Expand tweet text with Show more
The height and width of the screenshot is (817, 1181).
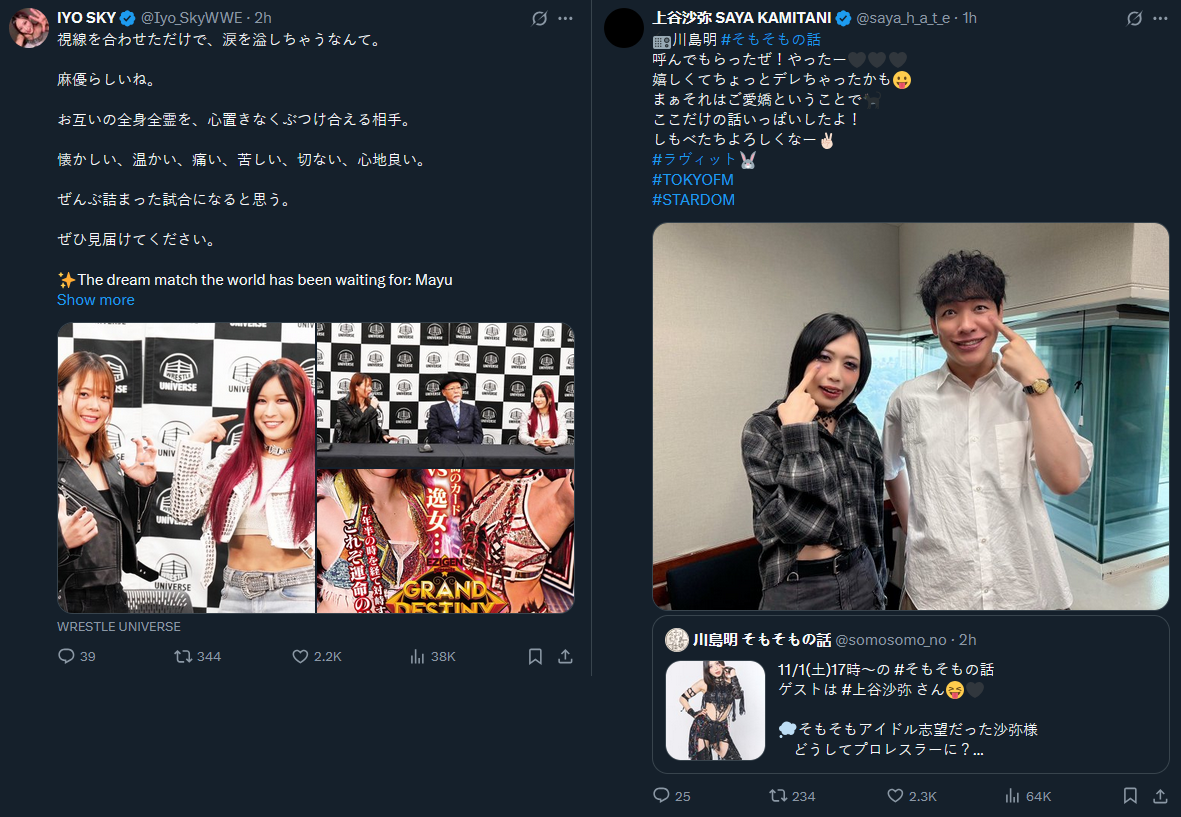(x=96, y=300)
